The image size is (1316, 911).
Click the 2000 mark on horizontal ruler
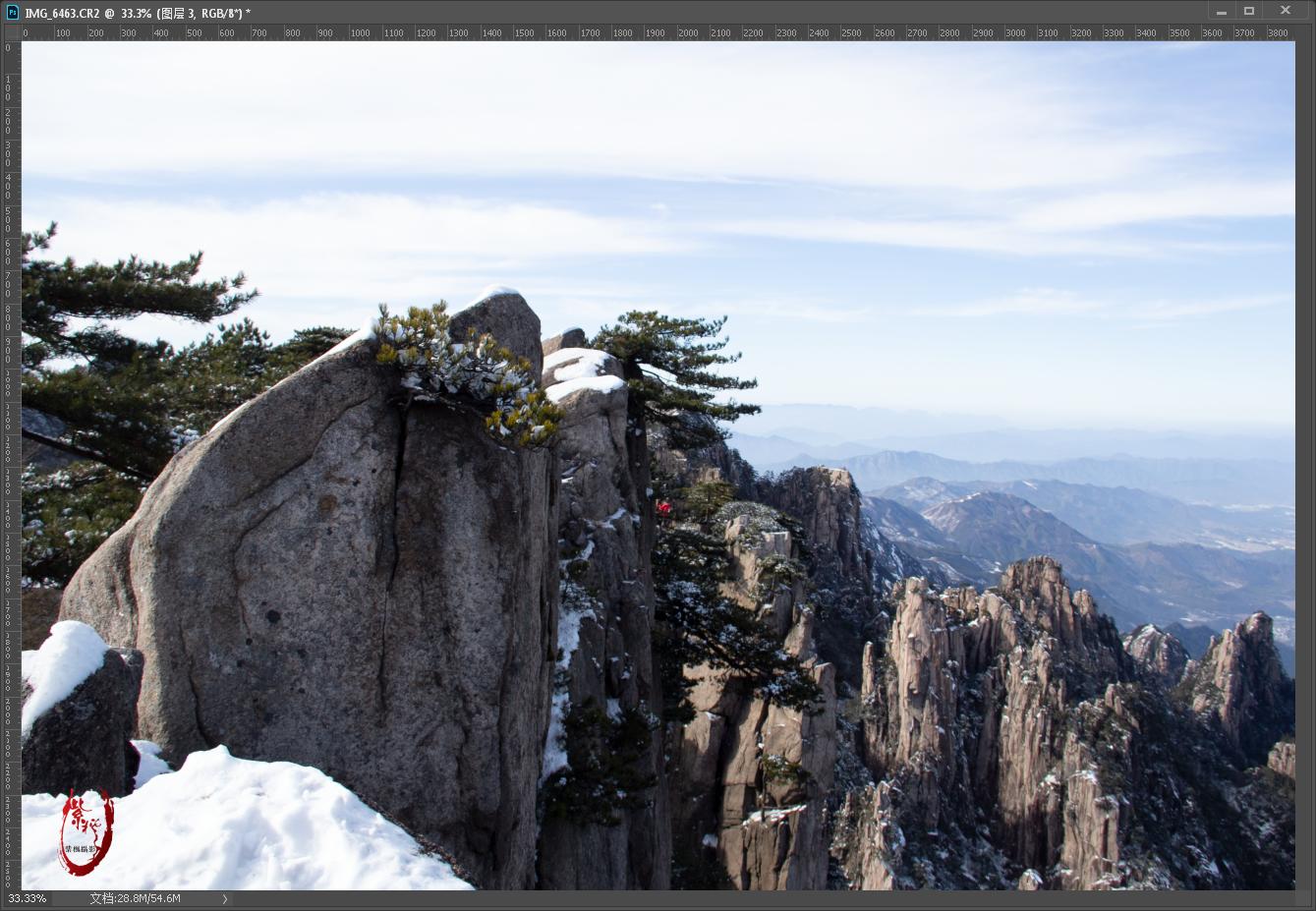[688, 33]
